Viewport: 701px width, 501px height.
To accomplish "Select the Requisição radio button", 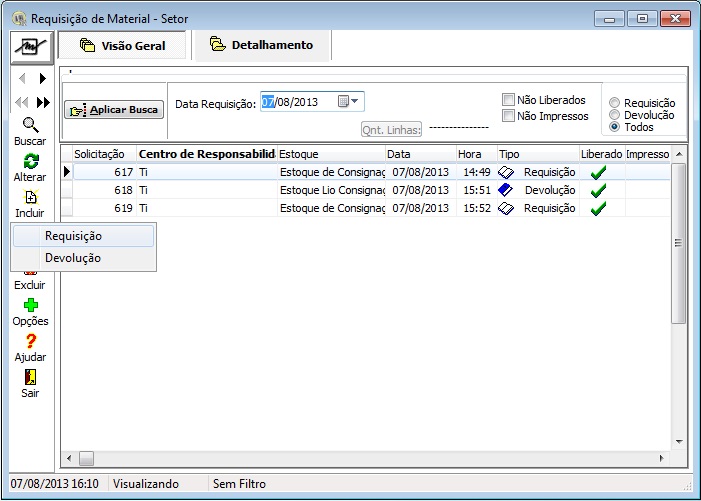I will click(614, 103).
